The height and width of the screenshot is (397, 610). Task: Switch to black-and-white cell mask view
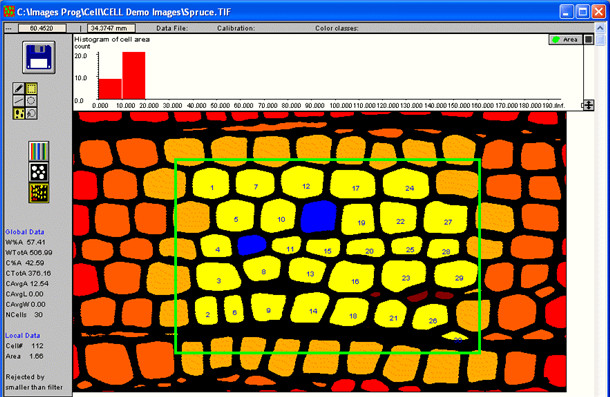(x=39, y=172)
